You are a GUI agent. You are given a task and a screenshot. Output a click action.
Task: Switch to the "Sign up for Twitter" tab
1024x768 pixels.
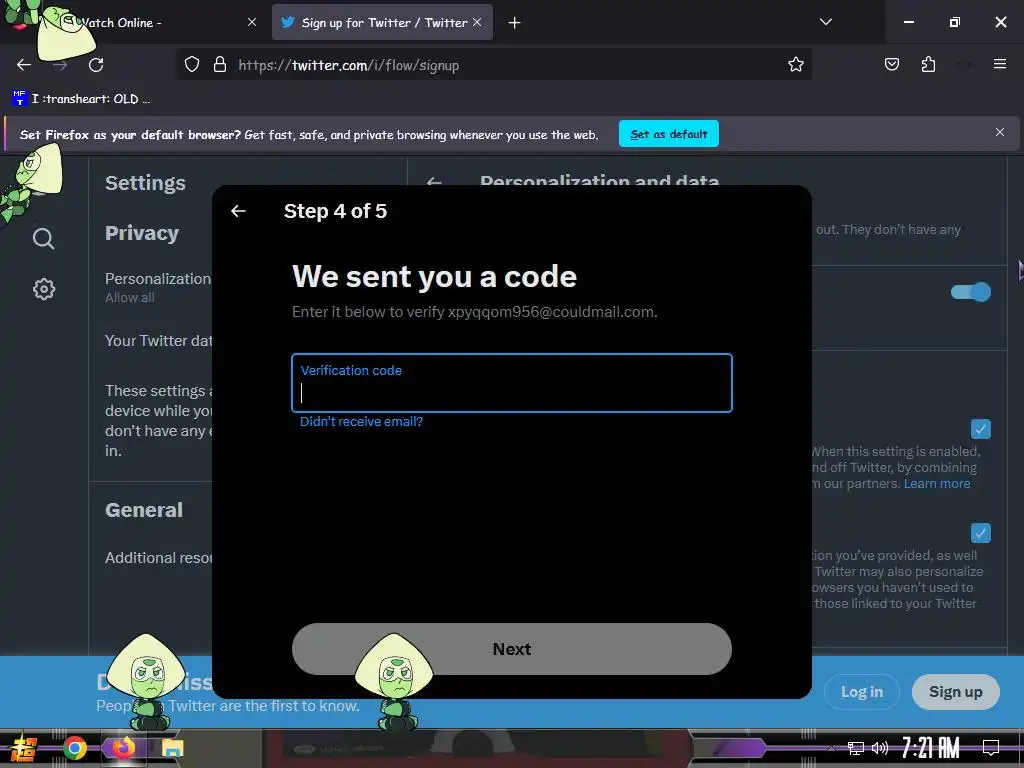pos(383,23)
